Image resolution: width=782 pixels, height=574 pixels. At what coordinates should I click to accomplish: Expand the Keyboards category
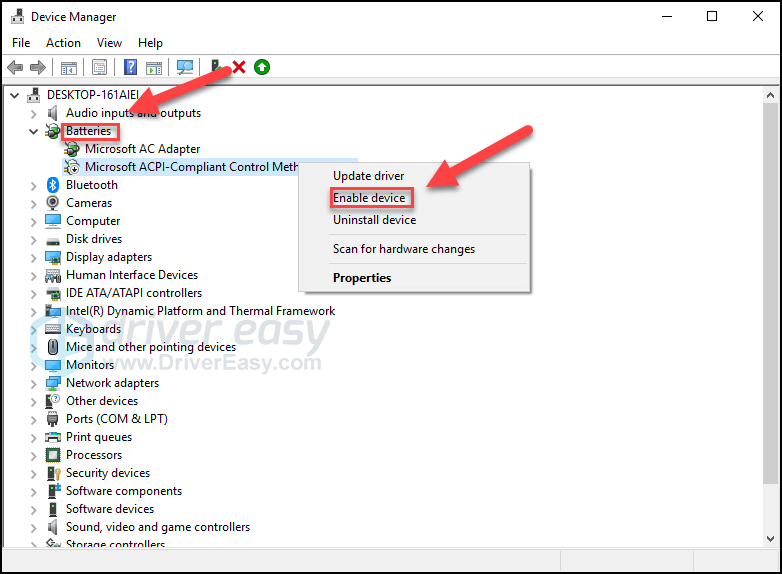click(33, 330)
